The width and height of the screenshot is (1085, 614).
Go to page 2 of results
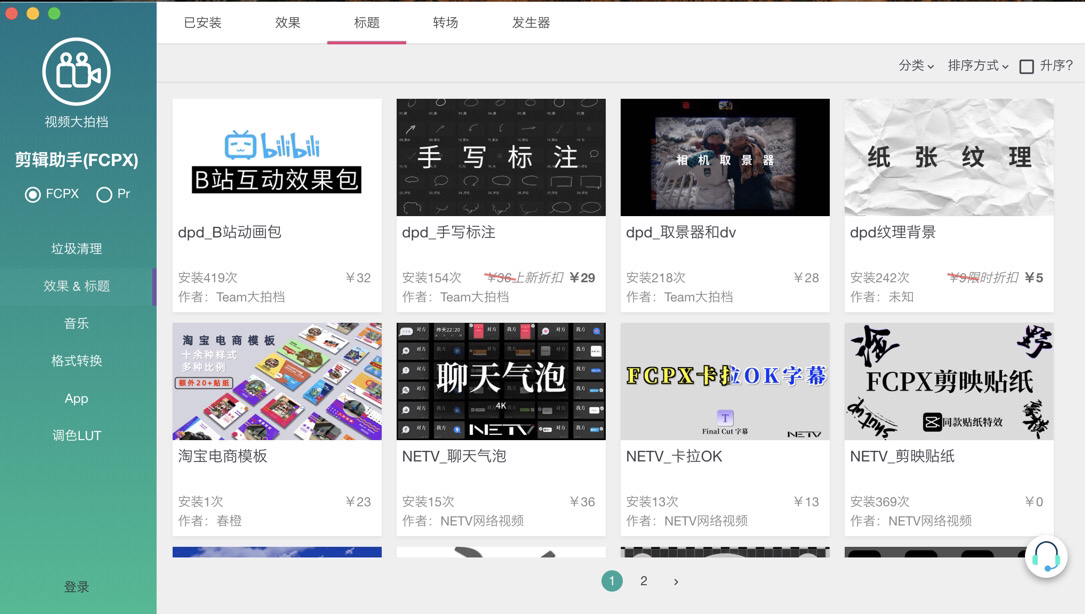point(644,581)
